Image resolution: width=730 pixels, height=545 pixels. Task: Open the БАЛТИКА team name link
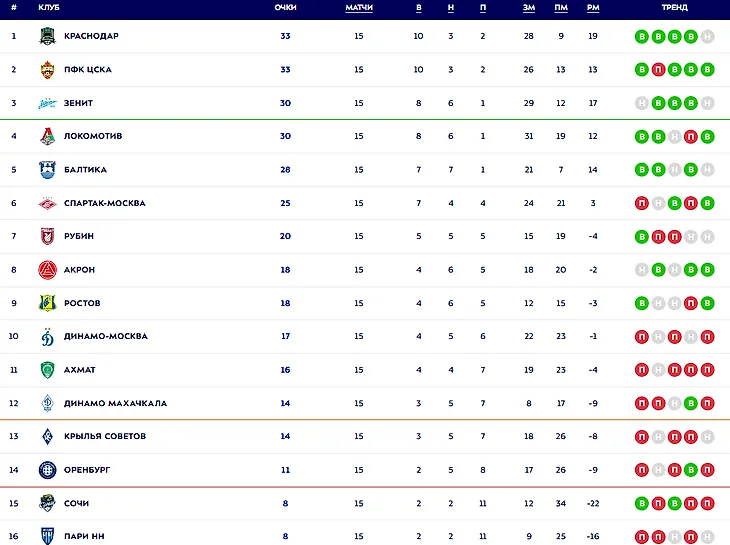click(x=85, y=170)
